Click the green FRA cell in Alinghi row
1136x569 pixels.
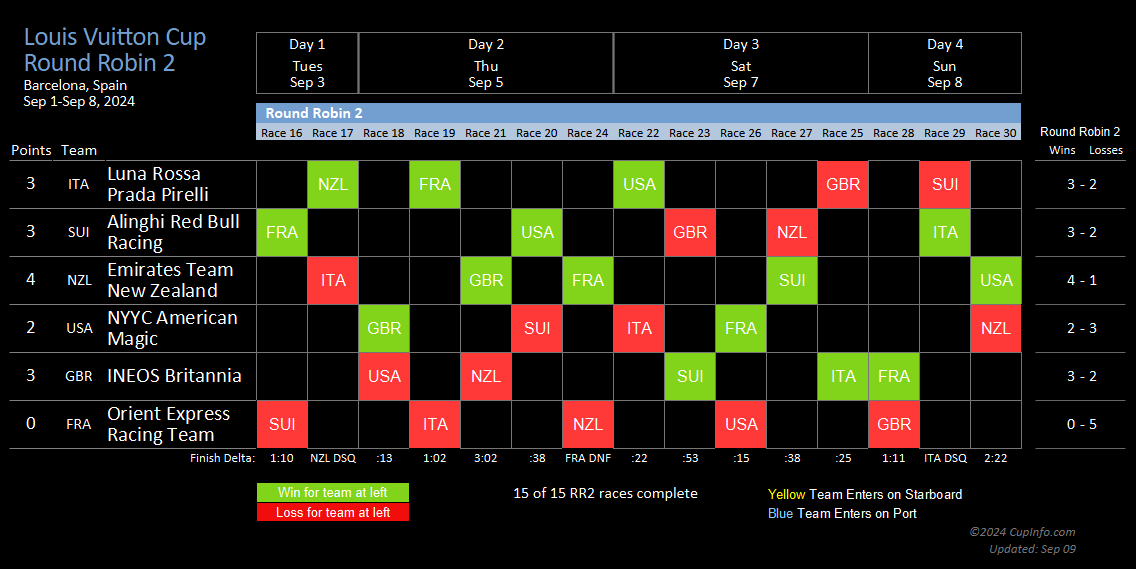[282, 232]
